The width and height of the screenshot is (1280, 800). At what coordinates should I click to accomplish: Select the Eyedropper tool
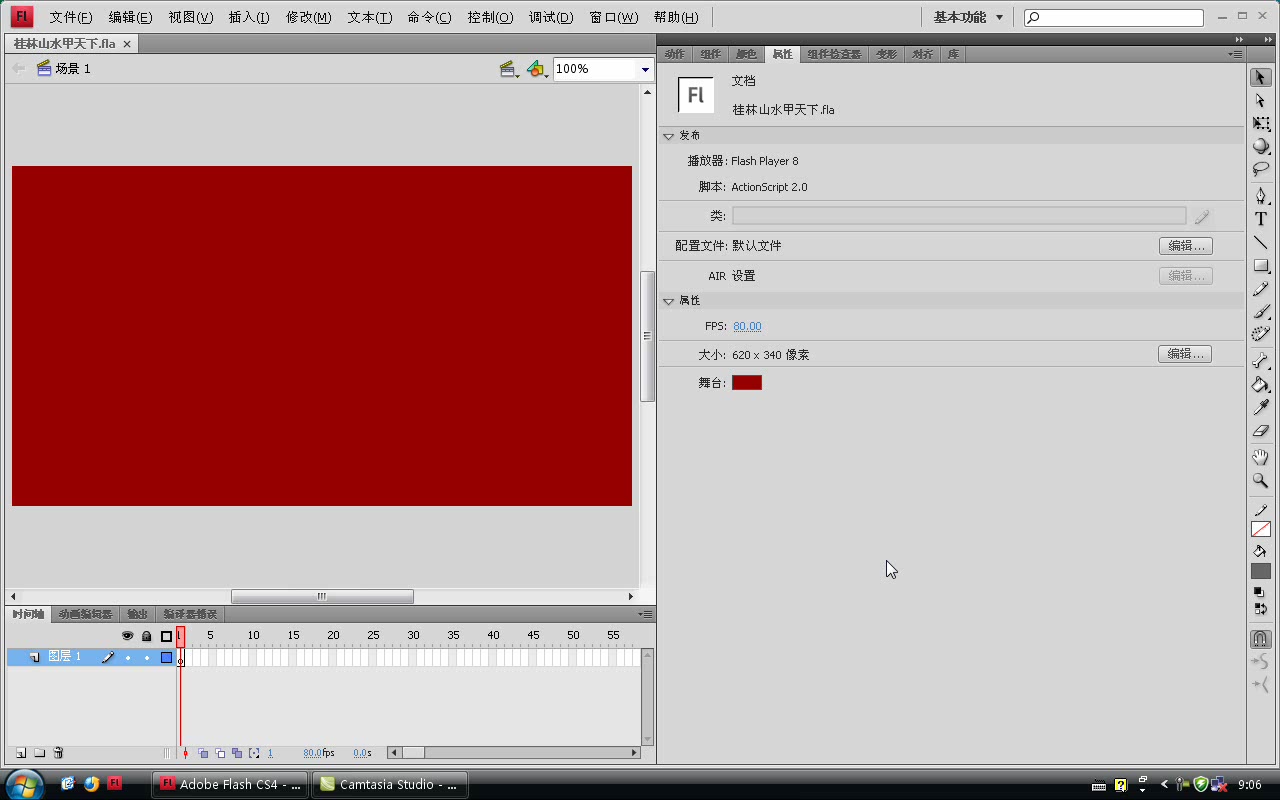click(x=1260, y=408)
